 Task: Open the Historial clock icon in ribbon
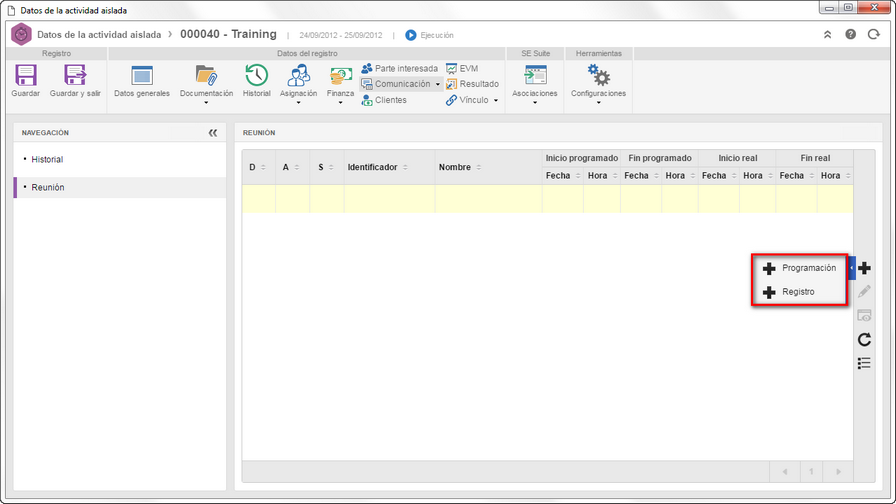click(x=257, y=75)
